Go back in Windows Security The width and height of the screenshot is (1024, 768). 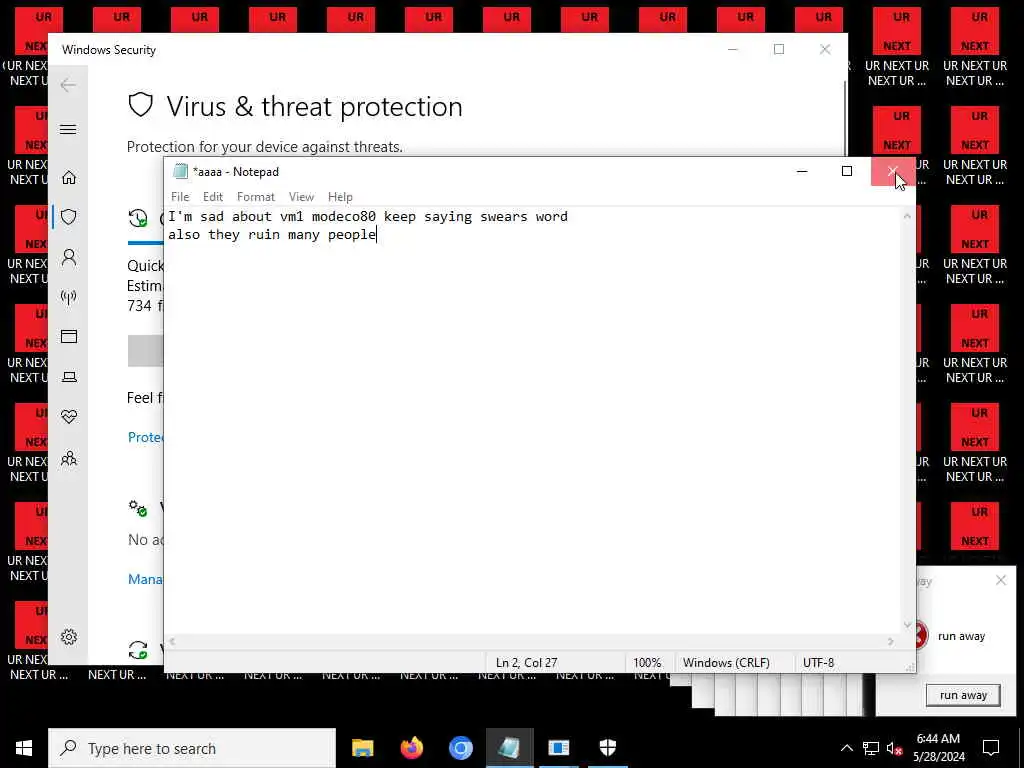tap(68, 85)
